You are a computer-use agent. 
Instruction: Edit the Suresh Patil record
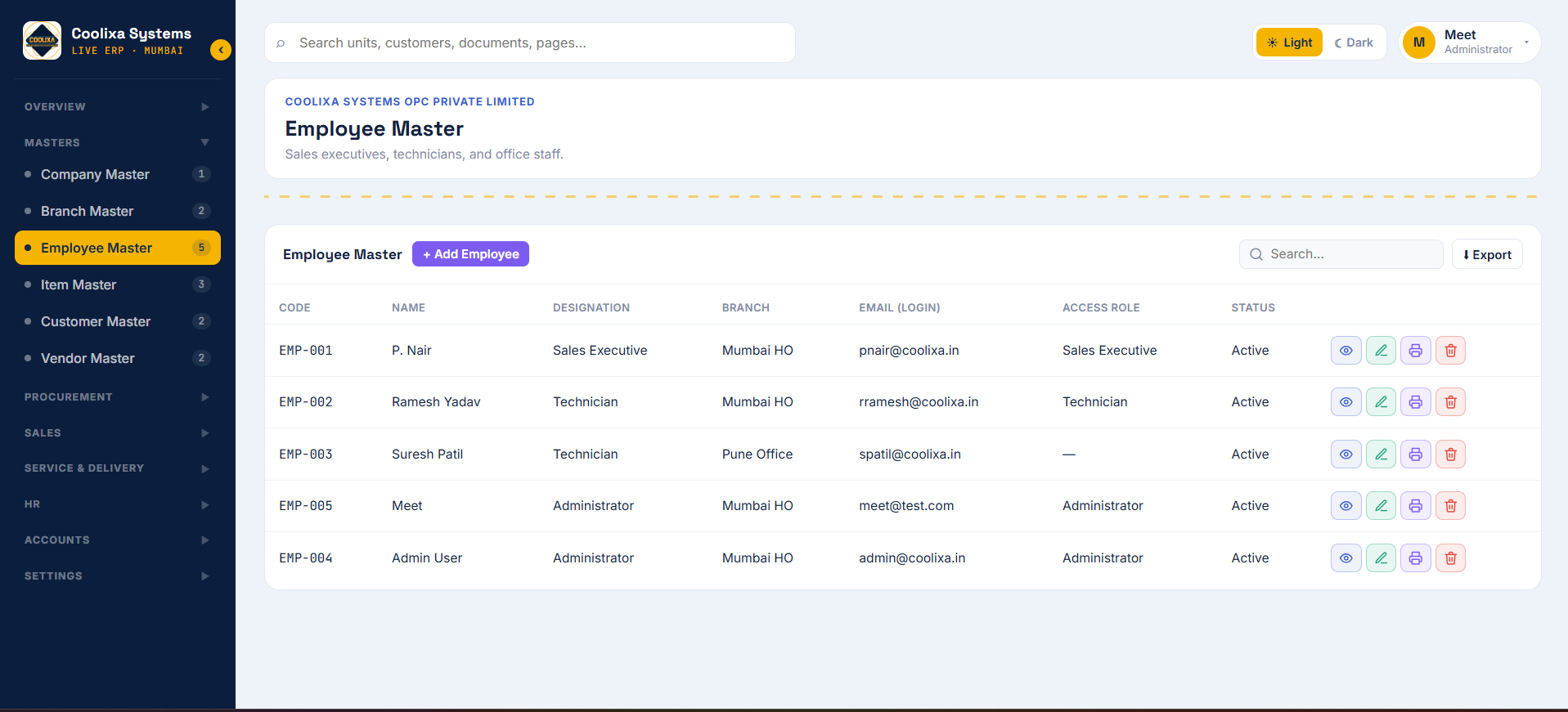click(1381, 455)
